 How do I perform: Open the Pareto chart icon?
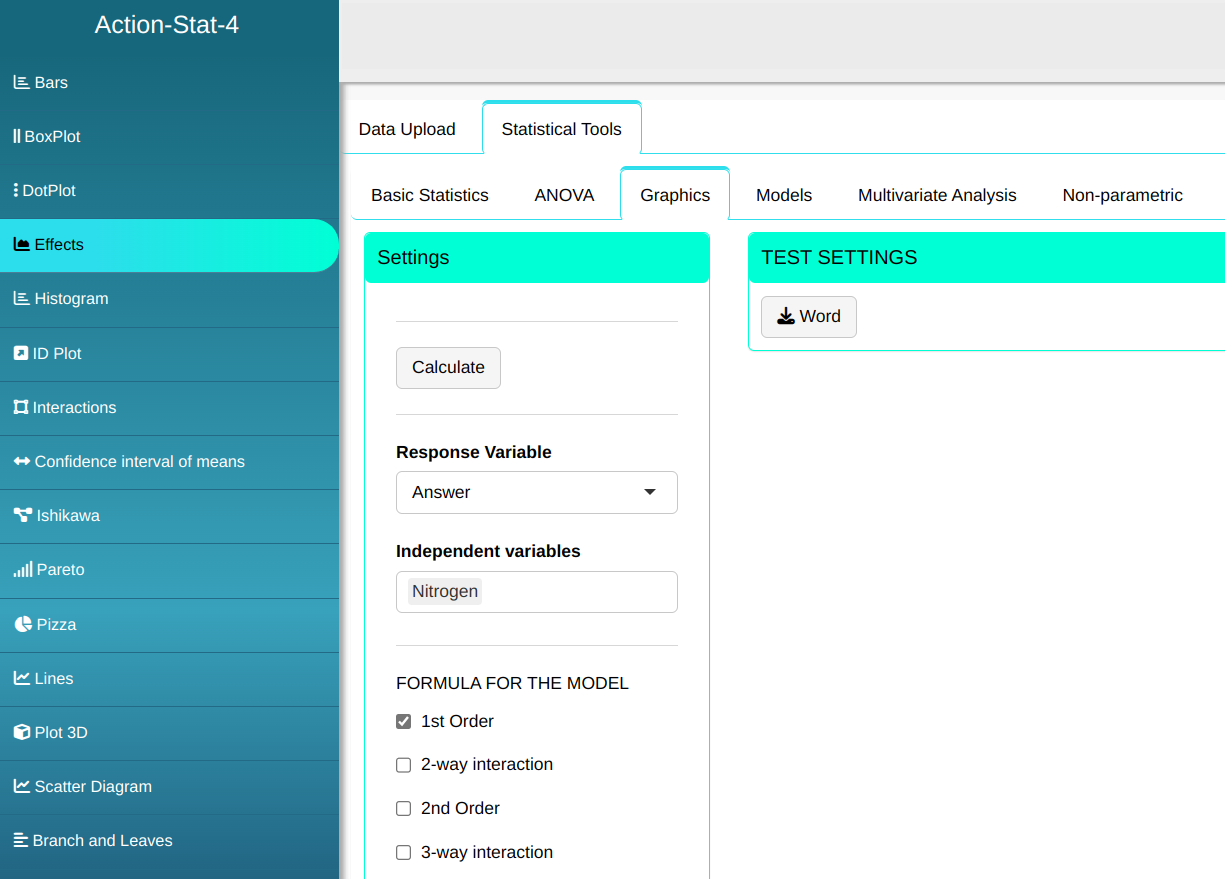[x=22, y=570]
